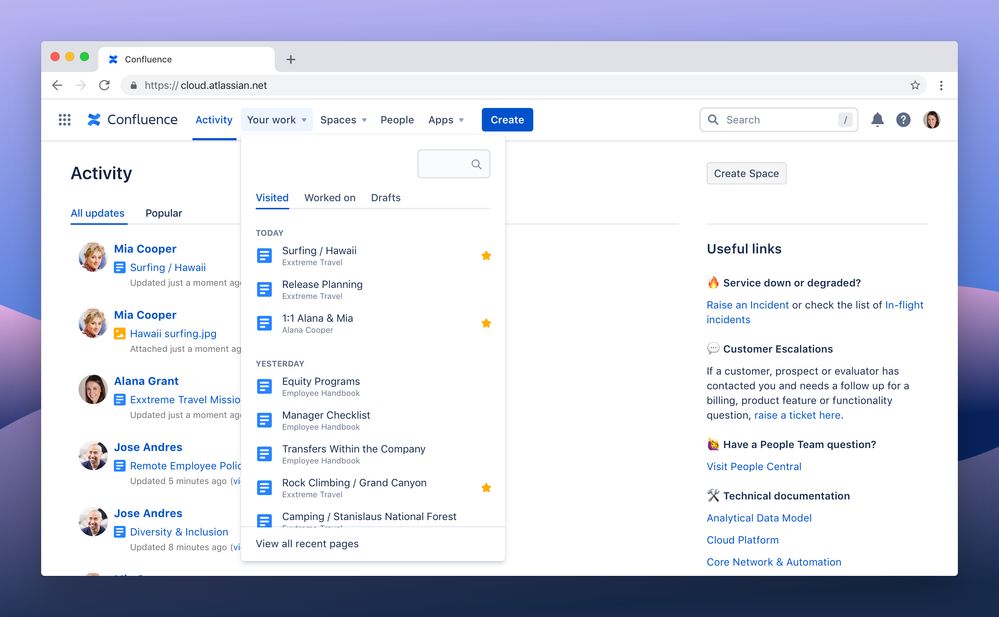Expand the Apps dropdown
The image size is (999, 617).
tap(446, 120)
